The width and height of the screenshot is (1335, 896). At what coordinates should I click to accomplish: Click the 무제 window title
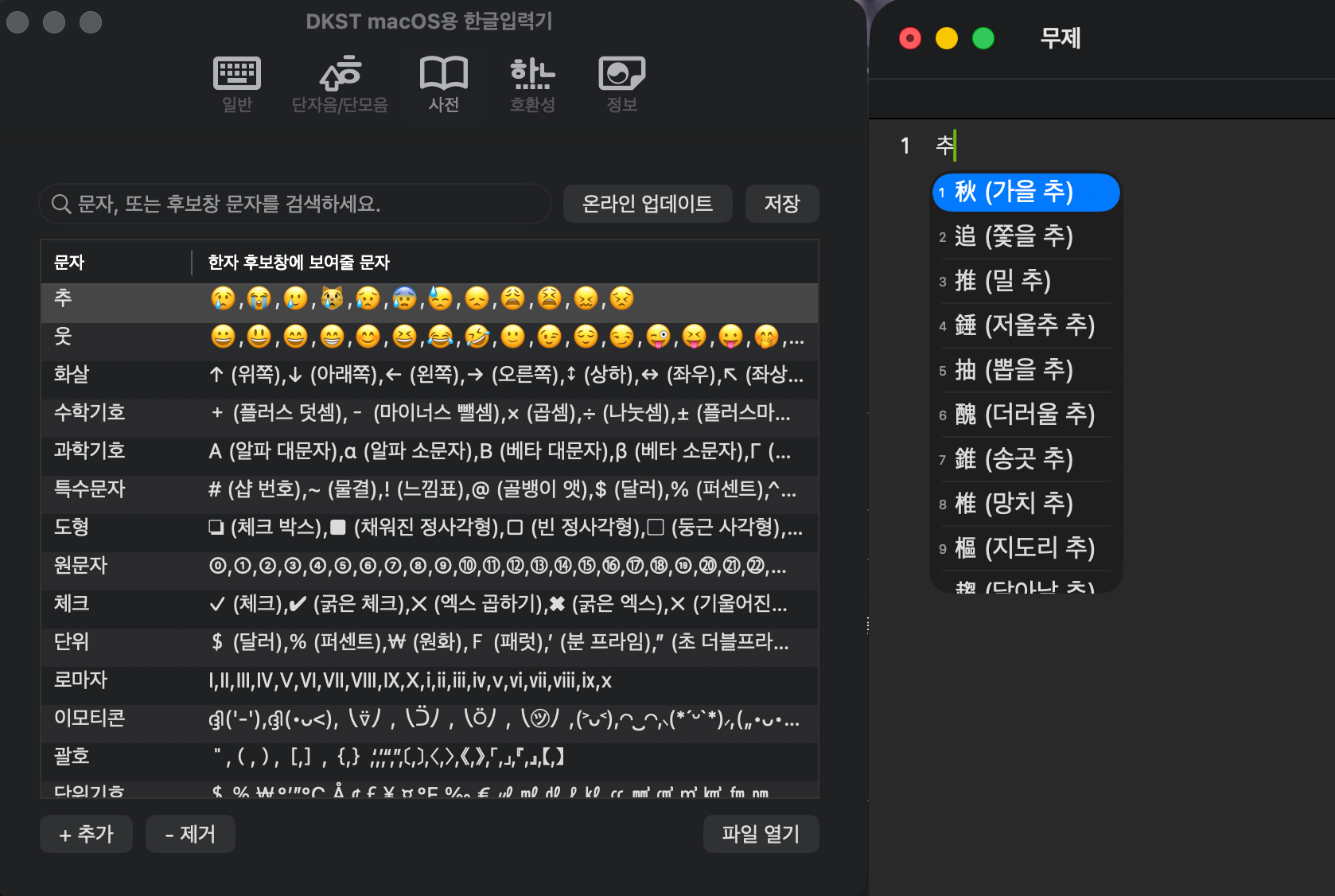1061,38
